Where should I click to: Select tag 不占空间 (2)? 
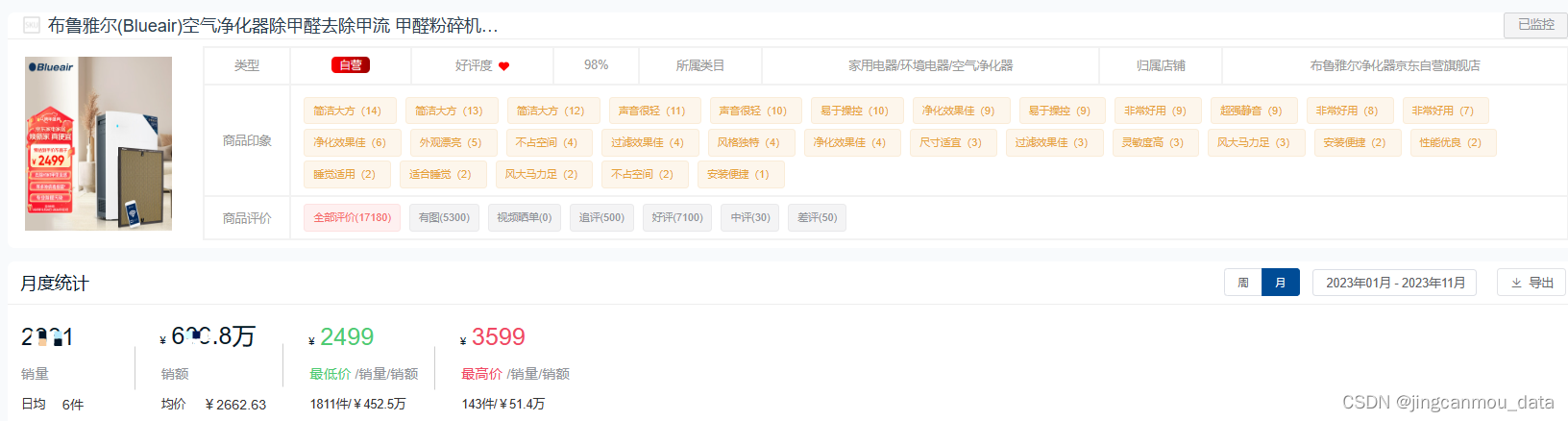pos(643,174)
